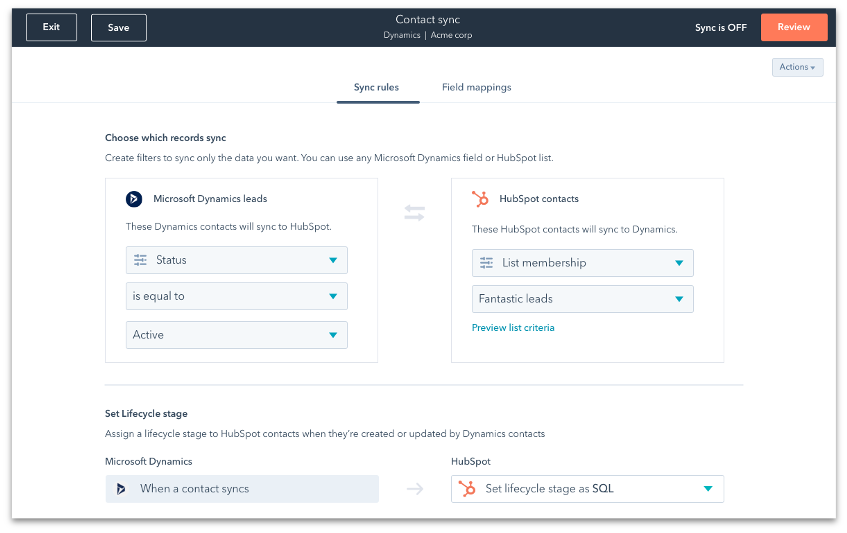Switch to the Sync rules tab

pyautogui.click(x=377, y=87)
